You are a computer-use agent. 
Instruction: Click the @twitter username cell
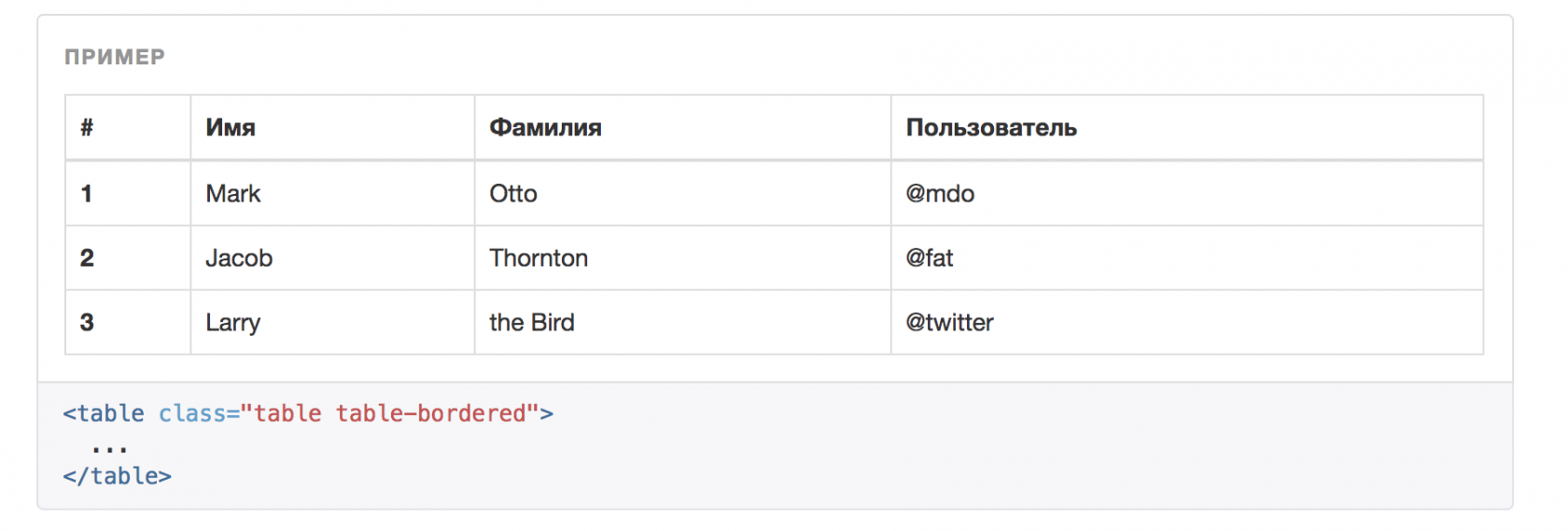point(949,322)
